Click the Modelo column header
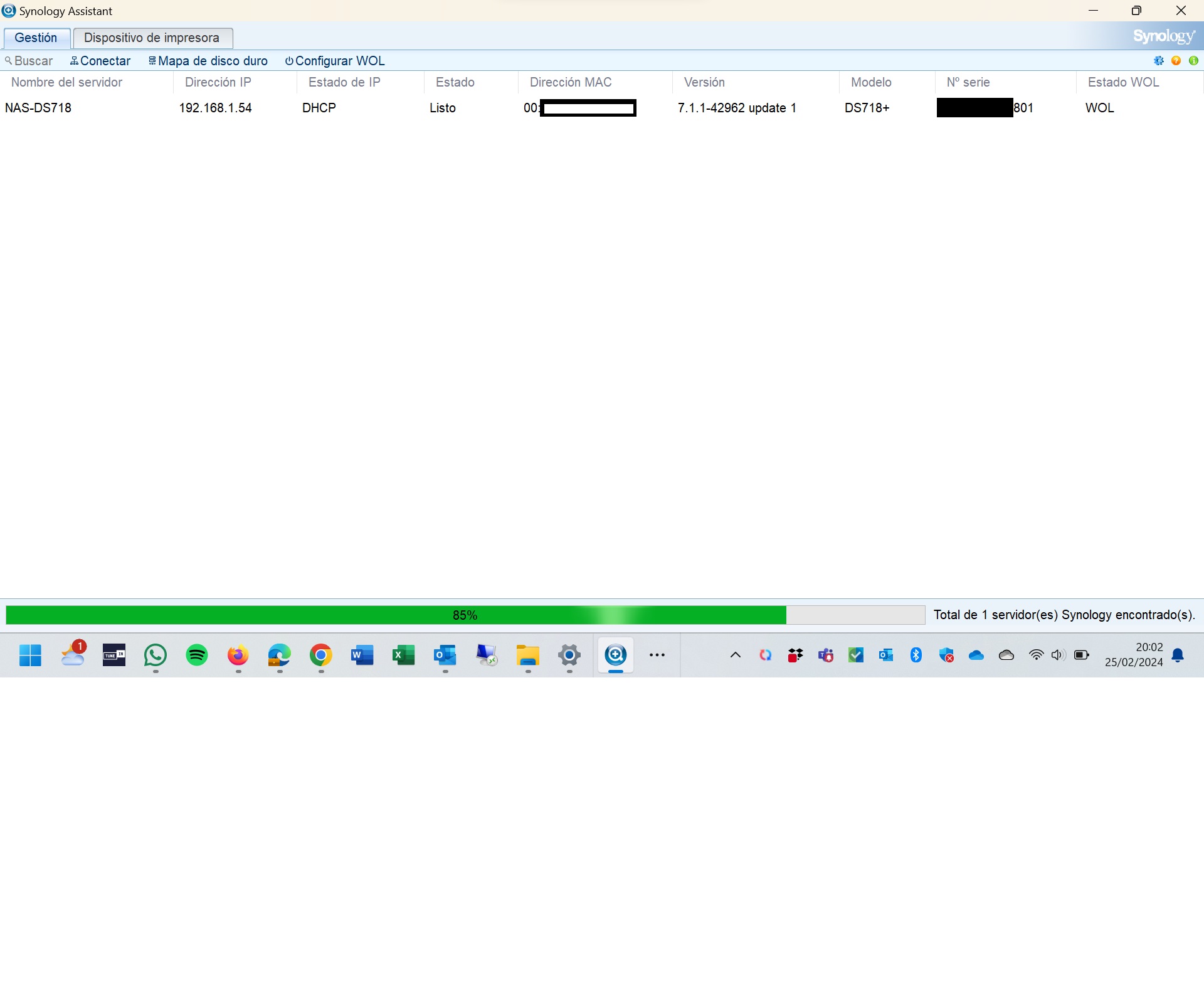 coord(887,82)
